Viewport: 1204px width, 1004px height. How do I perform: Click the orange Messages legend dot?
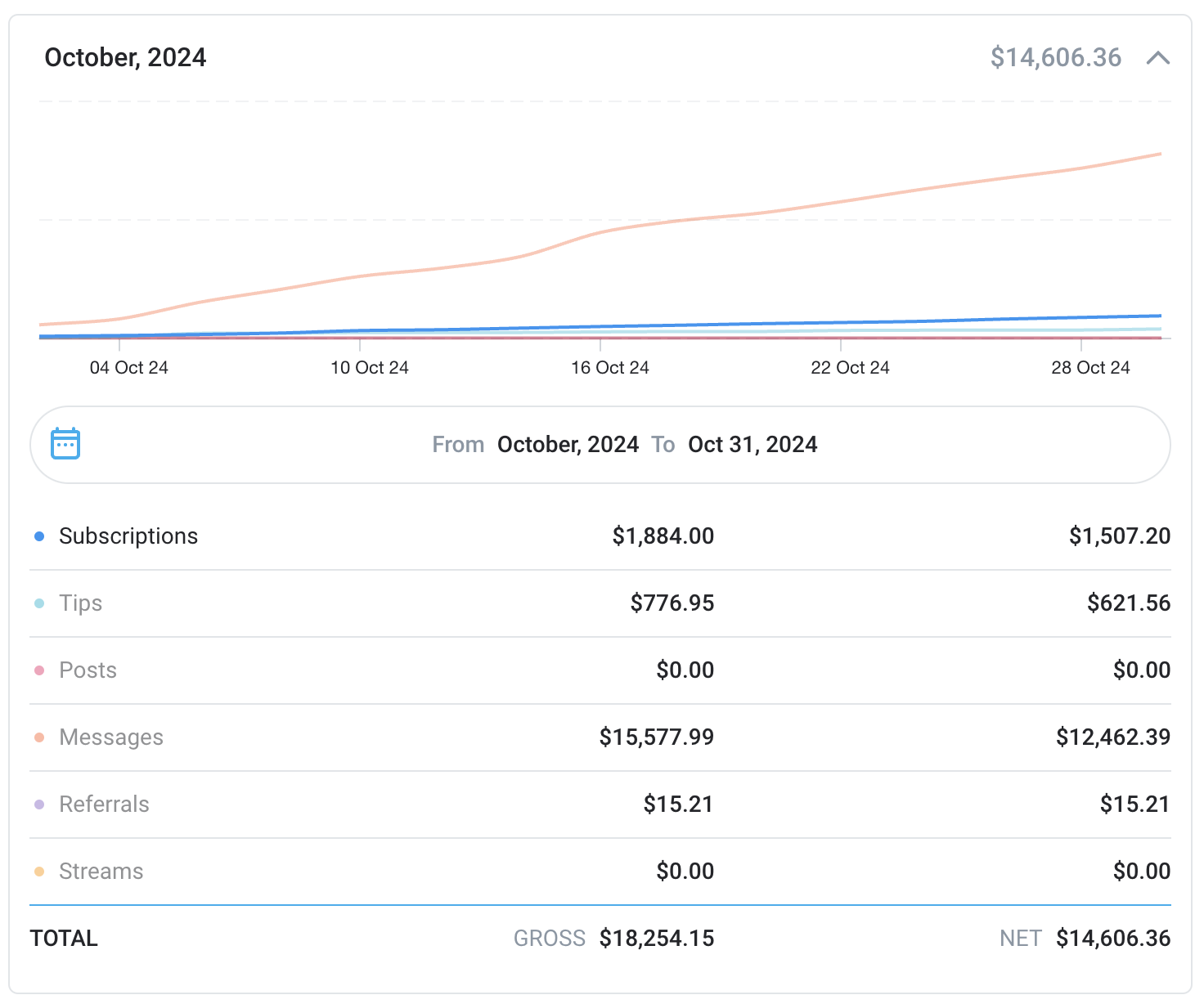pos(39,737)
